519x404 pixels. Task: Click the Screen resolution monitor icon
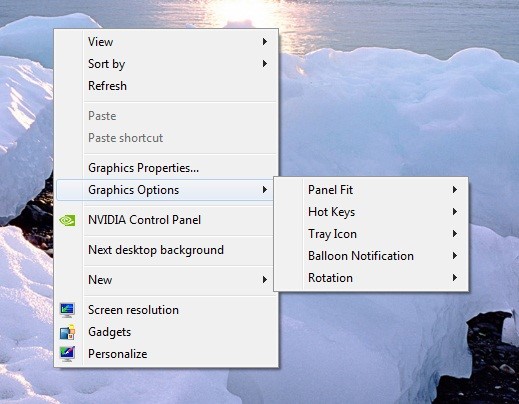click(67, 310)
